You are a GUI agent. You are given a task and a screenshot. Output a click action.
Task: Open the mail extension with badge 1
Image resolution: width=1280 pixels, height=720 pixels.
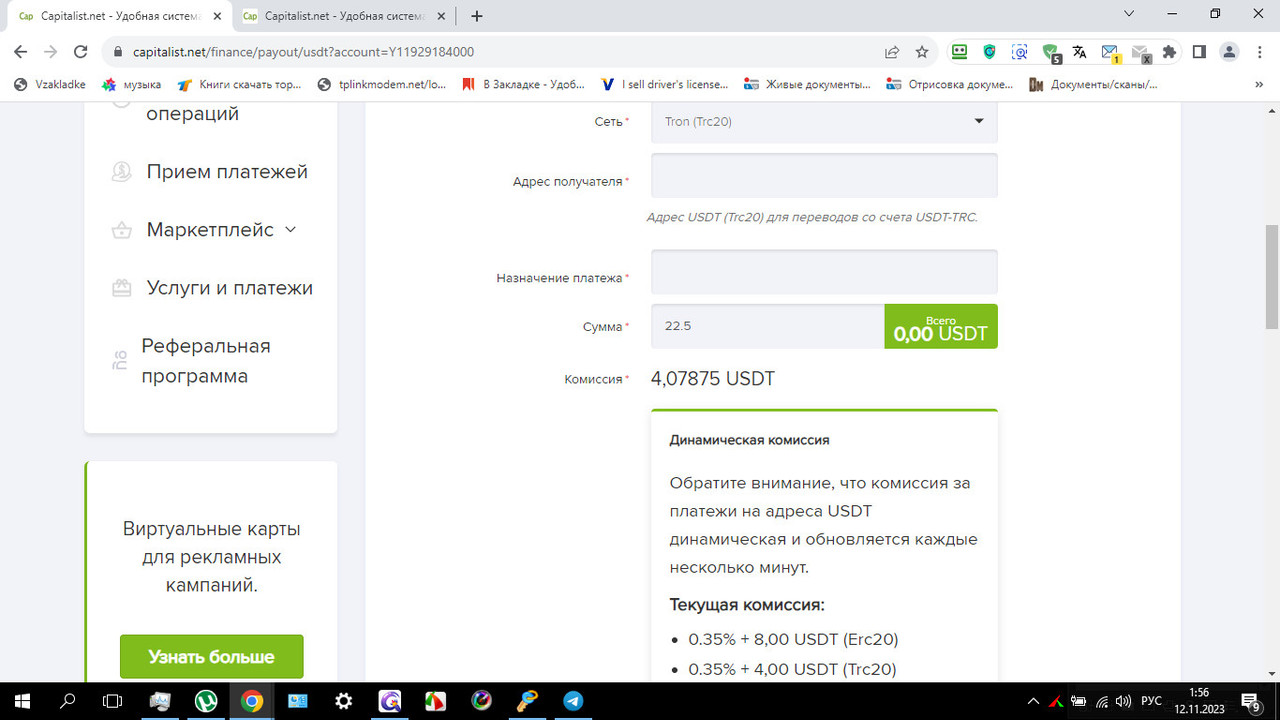pos(1110,53)
